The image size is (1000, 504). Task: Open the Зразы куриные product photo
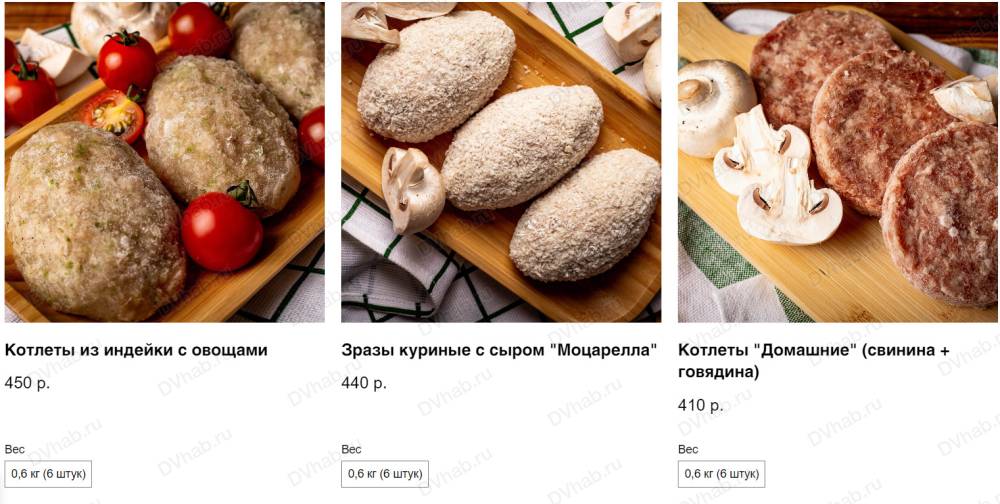[x=501, y=162]
